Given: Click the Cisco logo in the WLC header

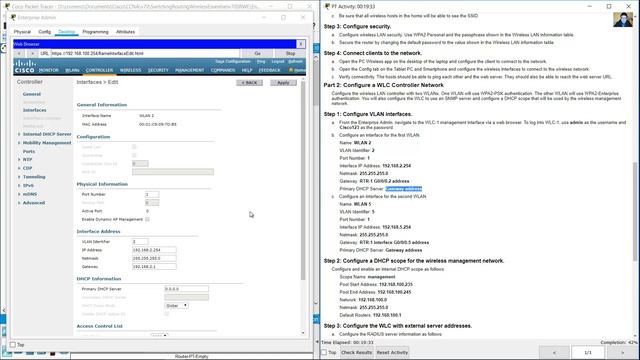Looking at the screenshot, I should point(24,67).
